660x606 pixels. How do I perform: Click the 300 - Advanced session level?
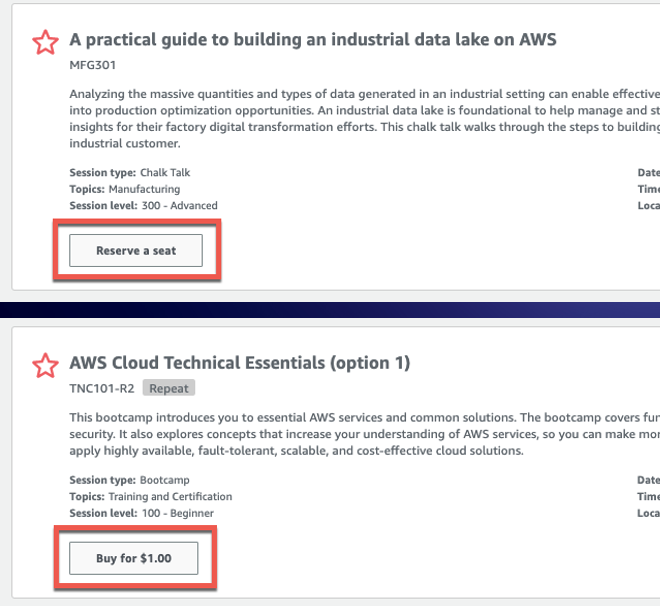180,205
